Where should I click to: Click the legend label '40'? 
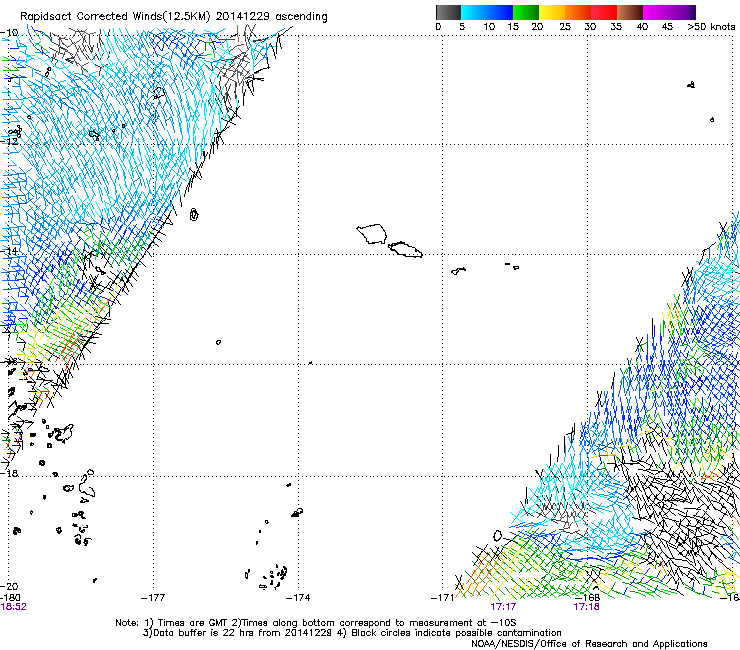pyautogui.click(x=642, y=27)
